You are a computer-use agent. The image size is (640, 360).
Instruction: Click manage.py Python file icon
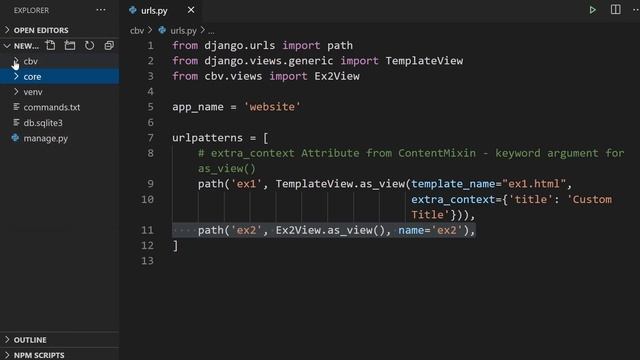click(x=16, y=138)
